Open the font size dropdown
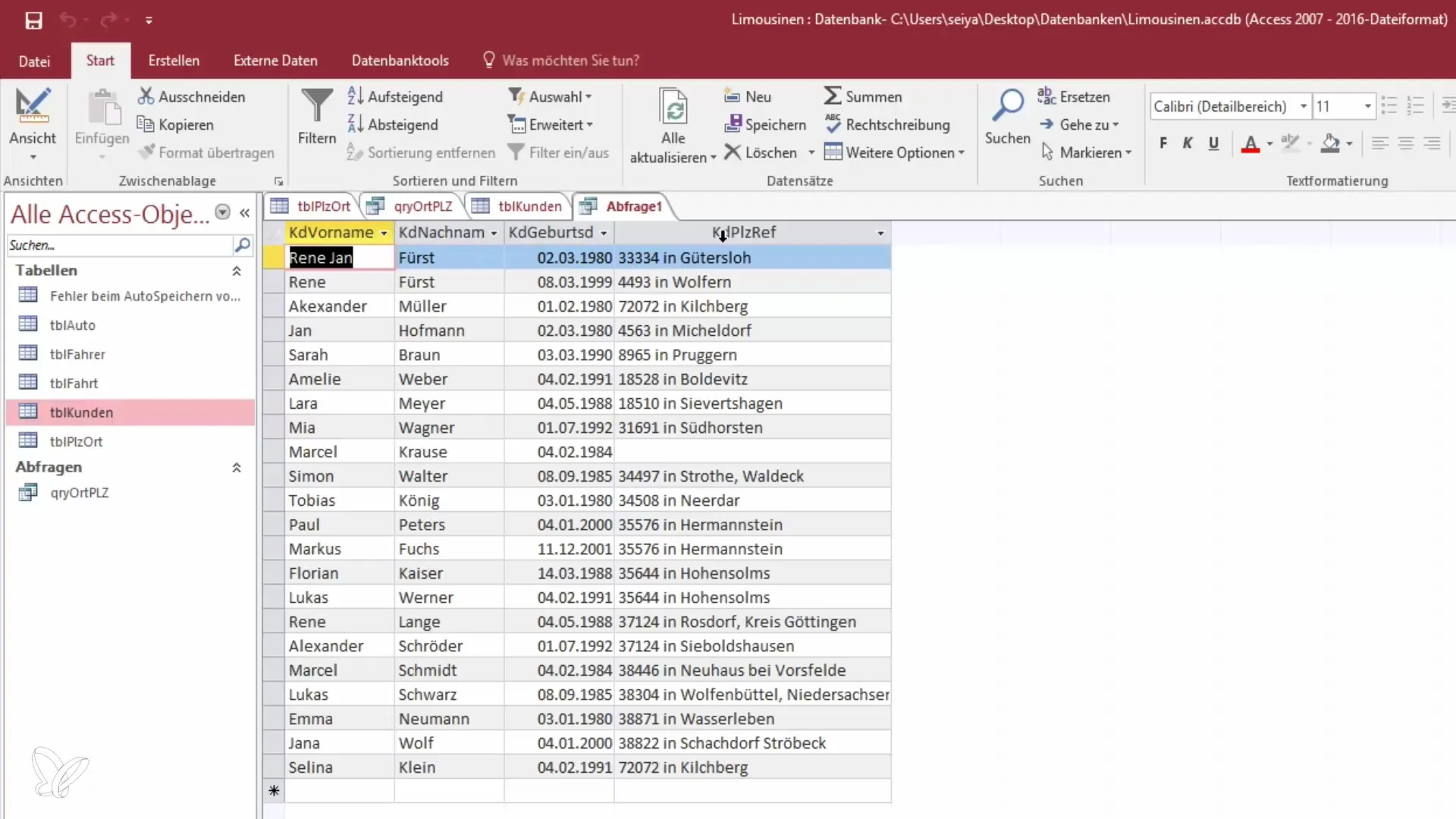This screenshot has width=1456, height=819. click(x=1367, y=106)
